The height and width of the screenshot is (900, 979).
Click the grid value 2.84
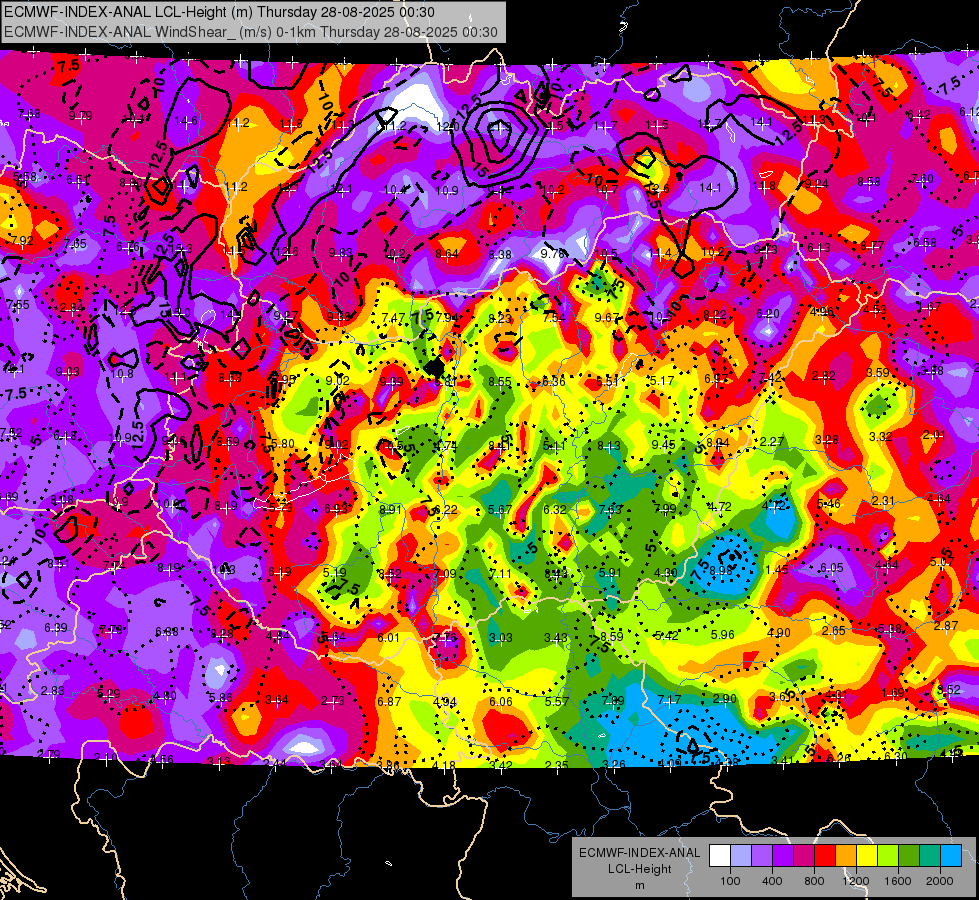pos(72,308)
